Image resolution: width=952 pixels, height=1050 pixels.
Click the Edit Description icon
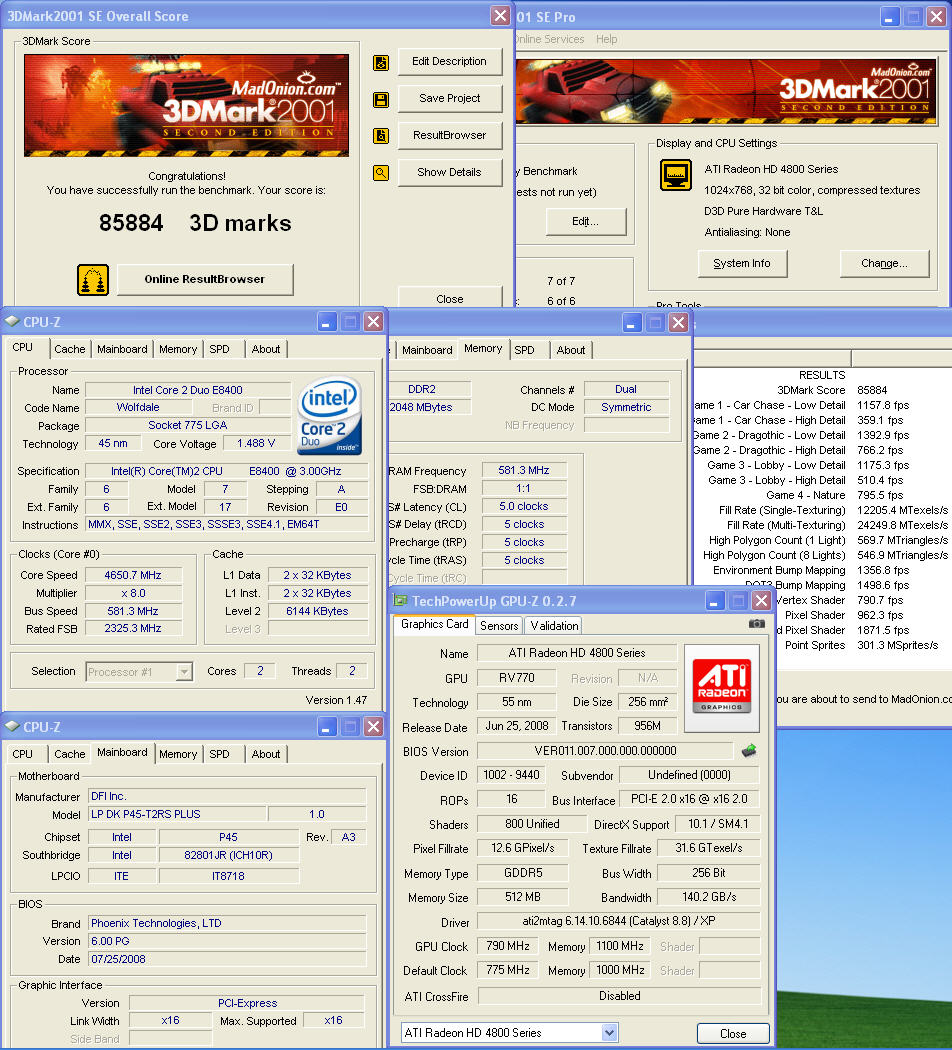click(381, 63)
